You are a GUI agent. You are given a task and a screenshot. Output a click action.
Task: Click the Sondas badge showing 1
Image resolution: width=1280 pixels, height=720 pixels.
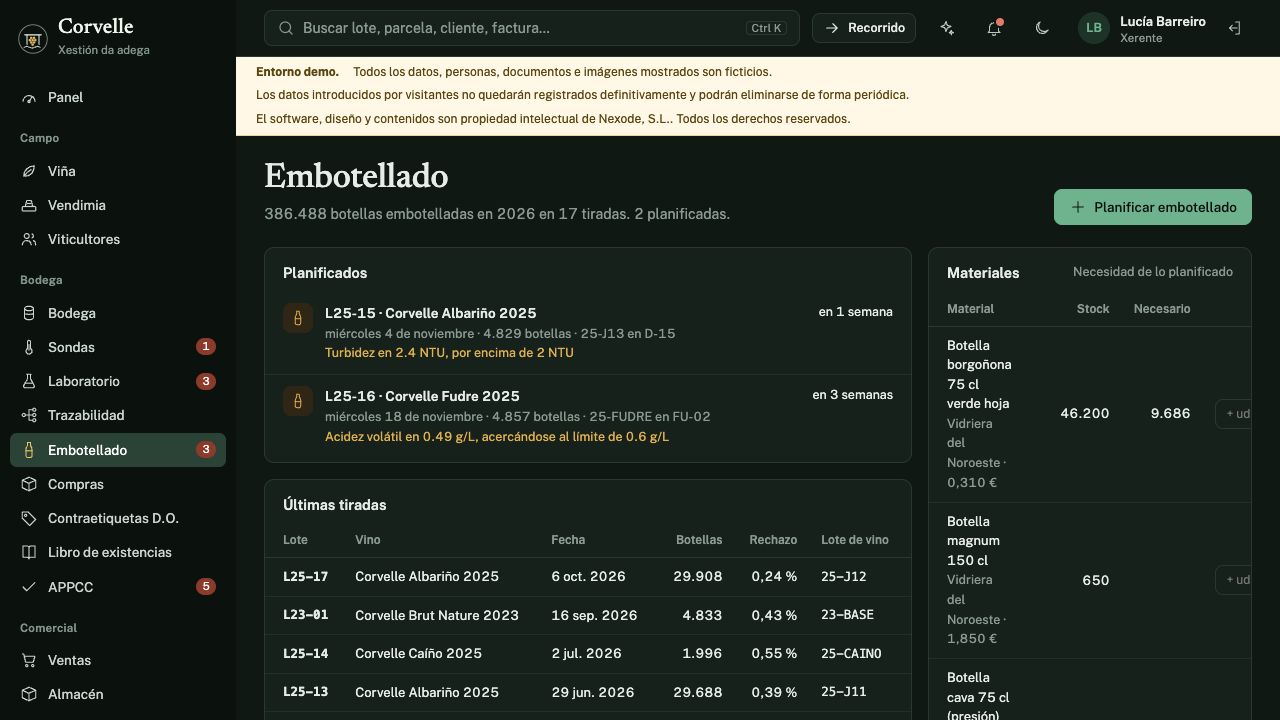coord(206,347)
